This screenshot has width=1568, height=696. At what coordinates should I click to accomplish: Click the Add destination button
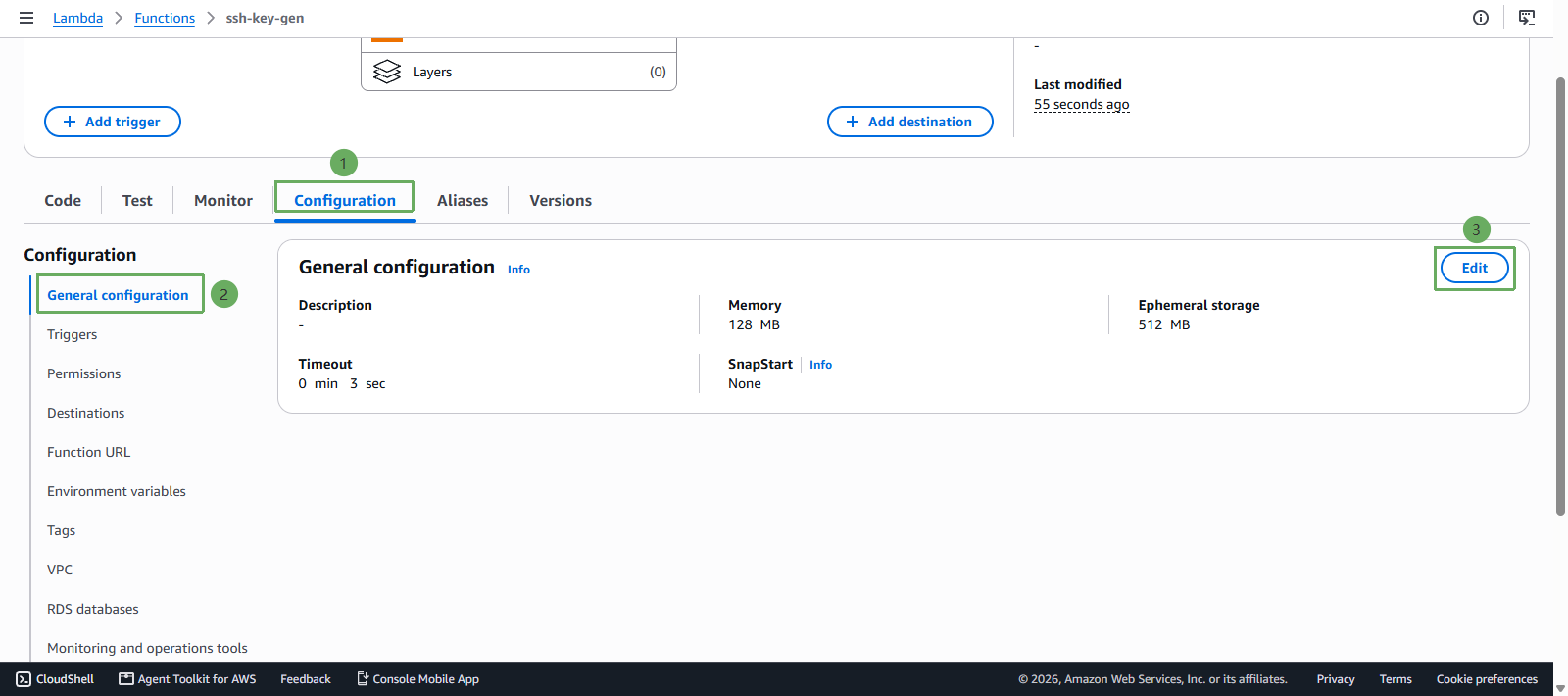tap(910, 122)
